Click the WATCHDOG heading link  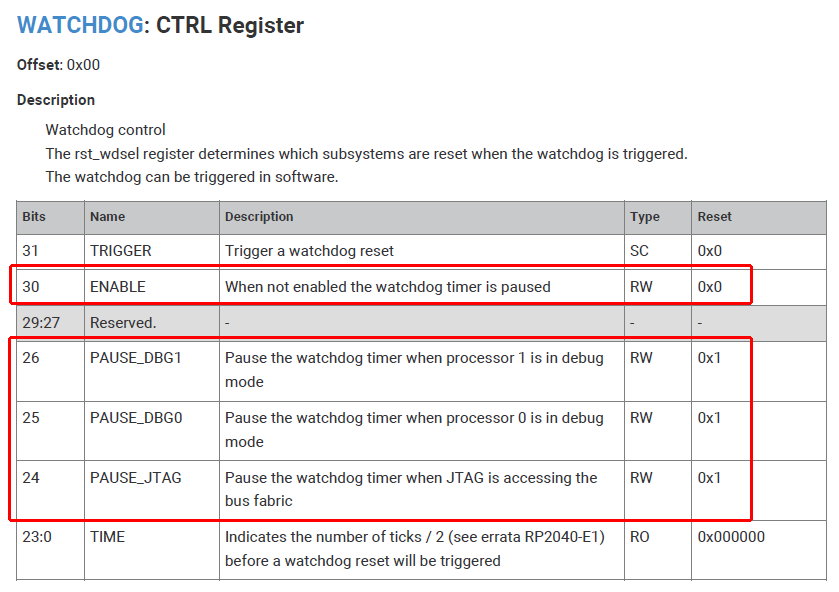[x=80, y=25]
